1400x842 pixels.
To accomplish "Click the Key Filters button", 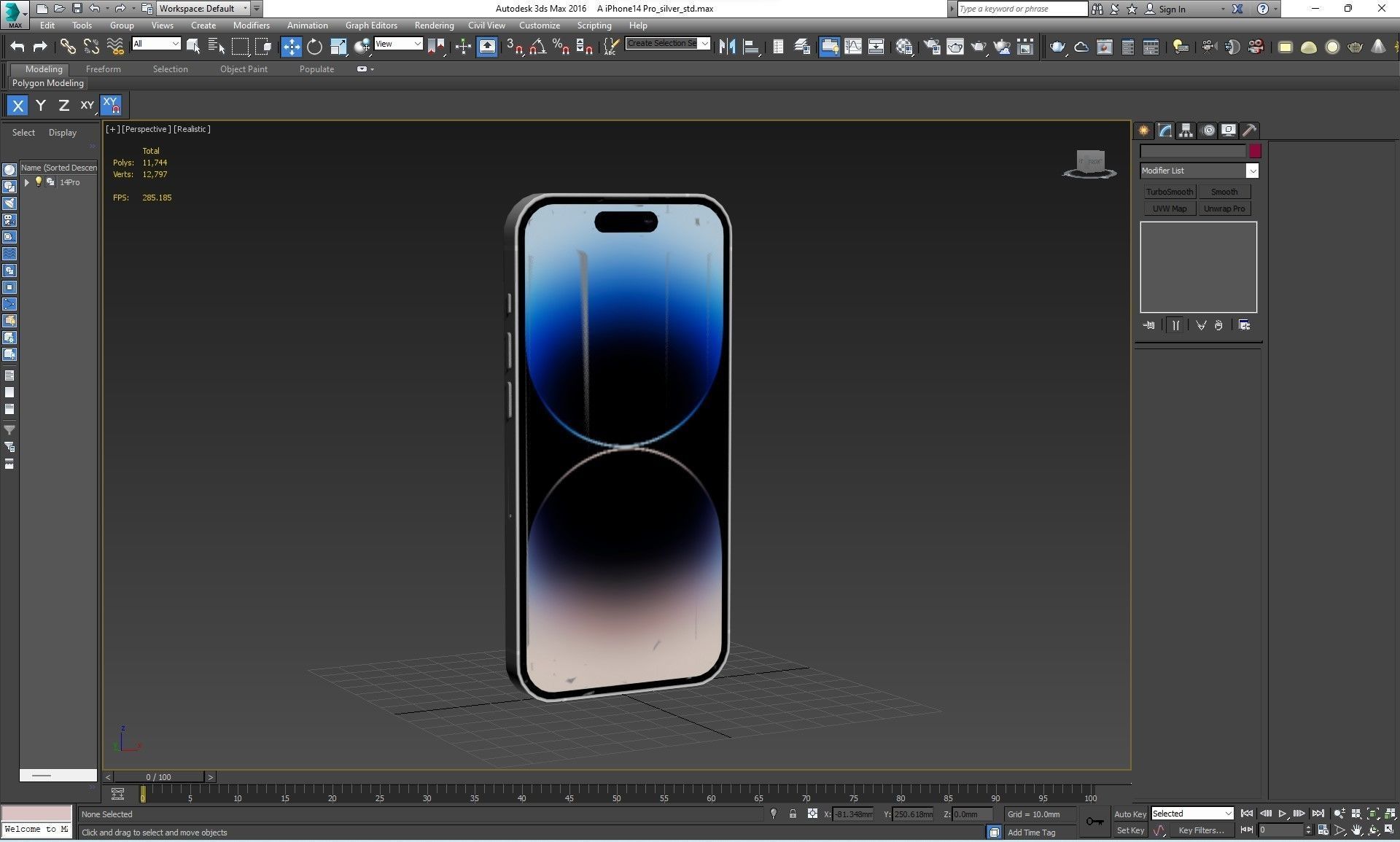I will point(1201,830).
